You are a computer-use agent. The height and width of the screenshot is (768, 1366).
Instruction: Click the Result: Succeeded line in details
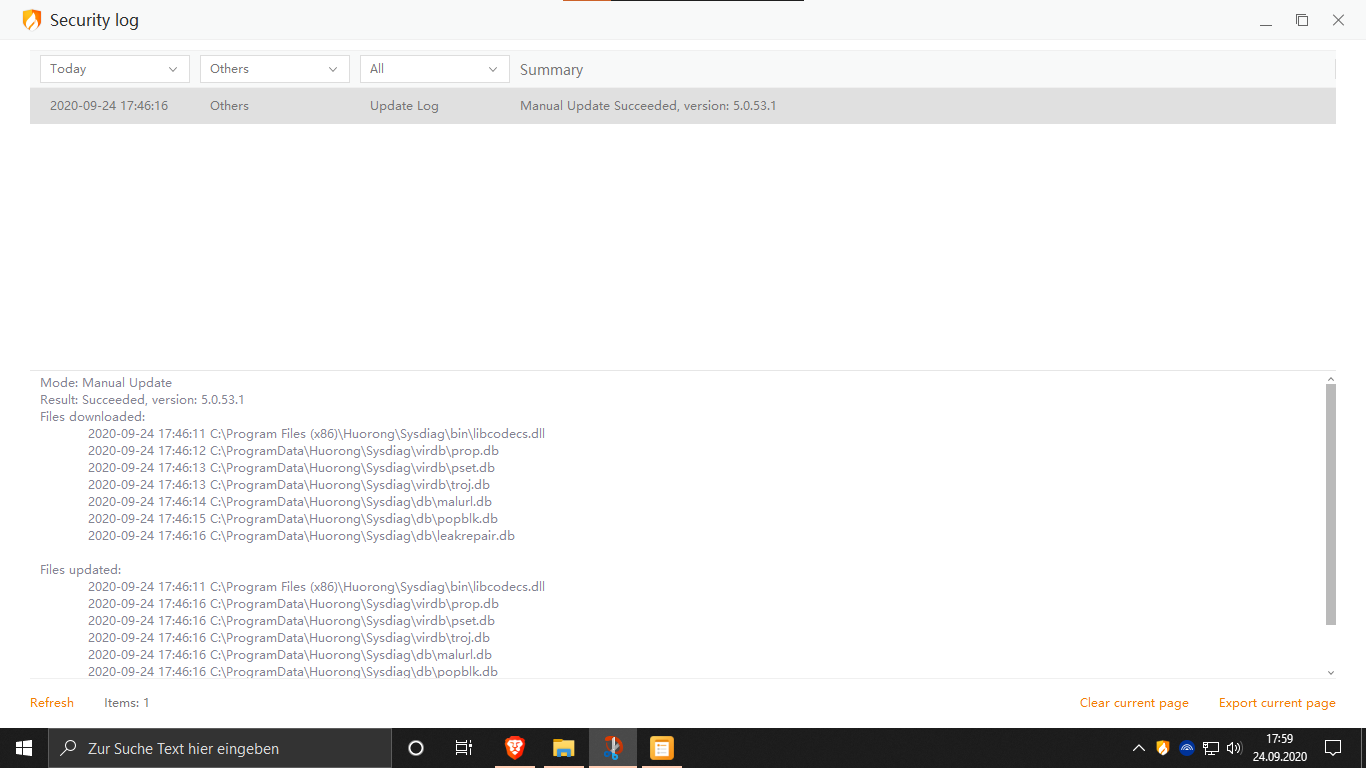[142, 400]
